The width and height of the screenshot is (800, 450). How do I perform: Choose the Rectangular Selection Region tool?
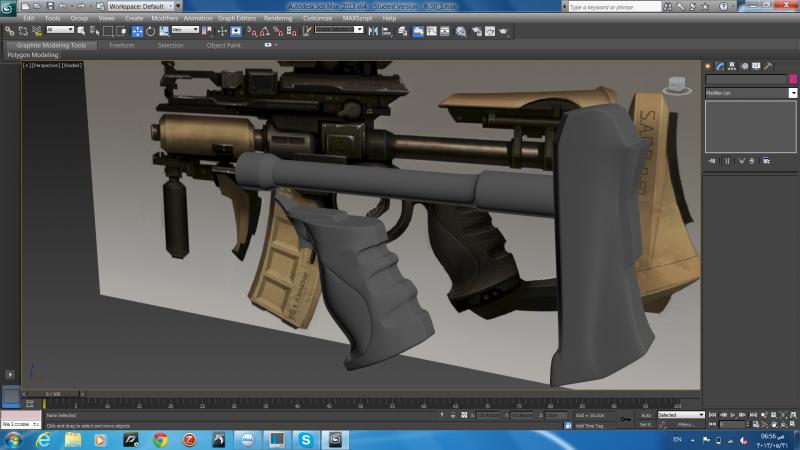tap(108, 31)
